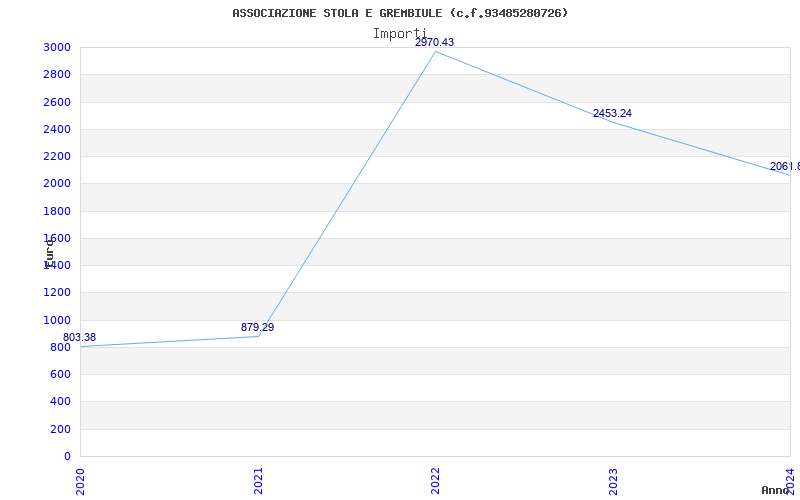800x500 pixels.
Task: Click the Anno x-axis title
Action: tap(777, 490)
